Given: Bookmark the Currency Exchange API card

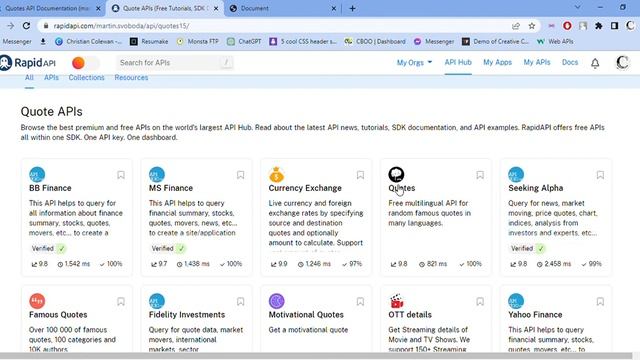Looking at the screenshot, I should [x=360, y=175].
